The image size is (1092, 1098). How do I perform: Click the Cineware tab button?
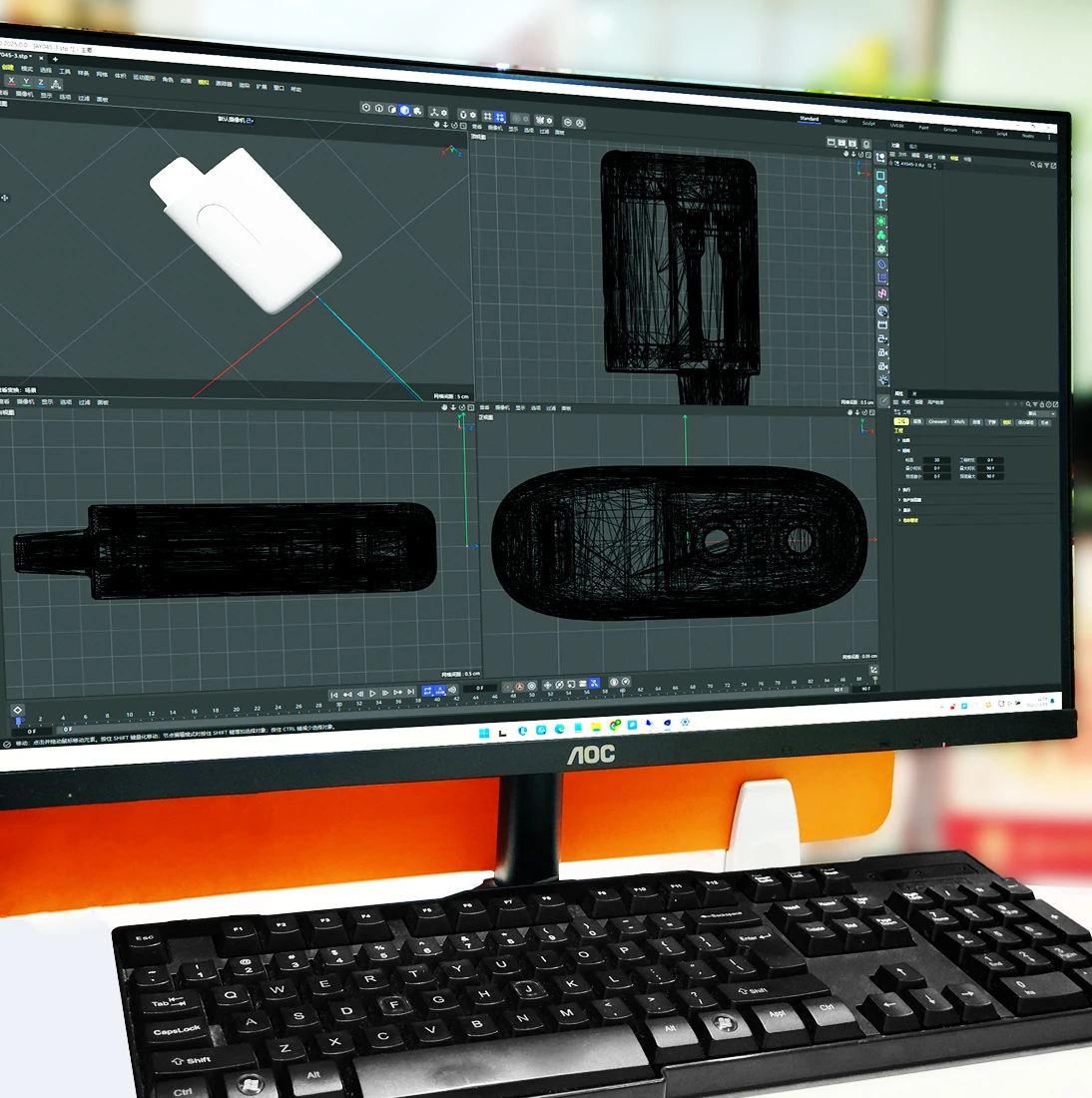[937, 421]
